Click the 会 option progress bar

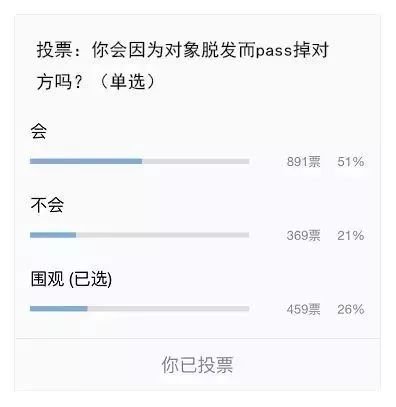(140, 161)
